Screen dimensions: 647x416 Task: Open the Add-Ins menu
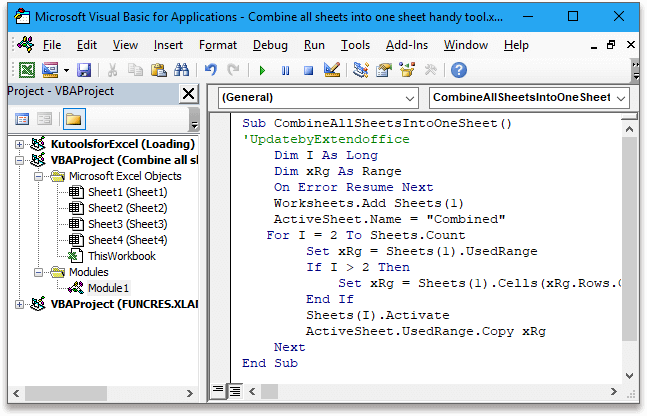pos(407,45)
